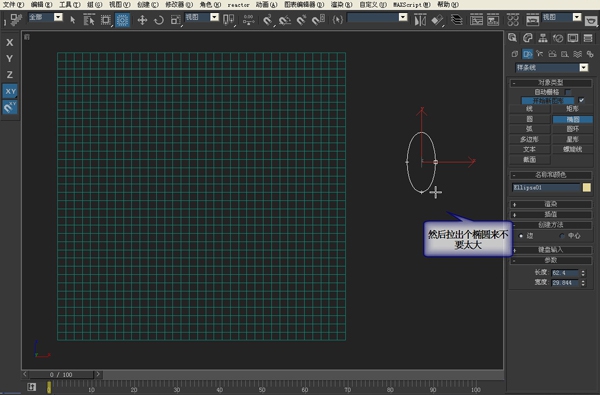This screenshot has height=395, width=600.
Task: Open the Schematic View icon
Action: coord(493,20)
